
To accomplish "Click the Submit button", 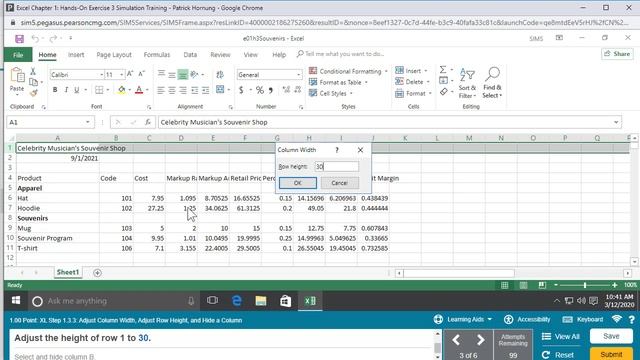I will point(611,354).
